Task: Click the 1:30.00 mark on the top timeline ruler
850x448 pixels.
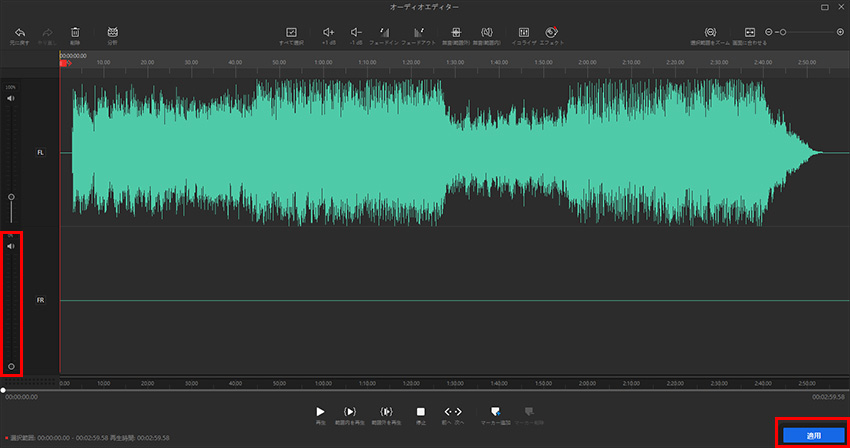Action: pyautogui.click(x=453, y=62)
